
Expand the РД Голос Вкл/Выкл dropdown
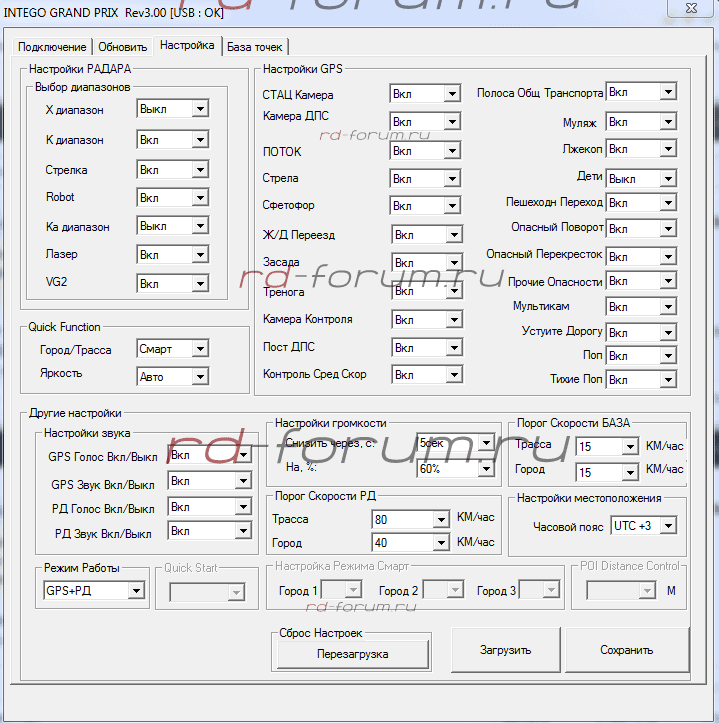pos(210,507)
